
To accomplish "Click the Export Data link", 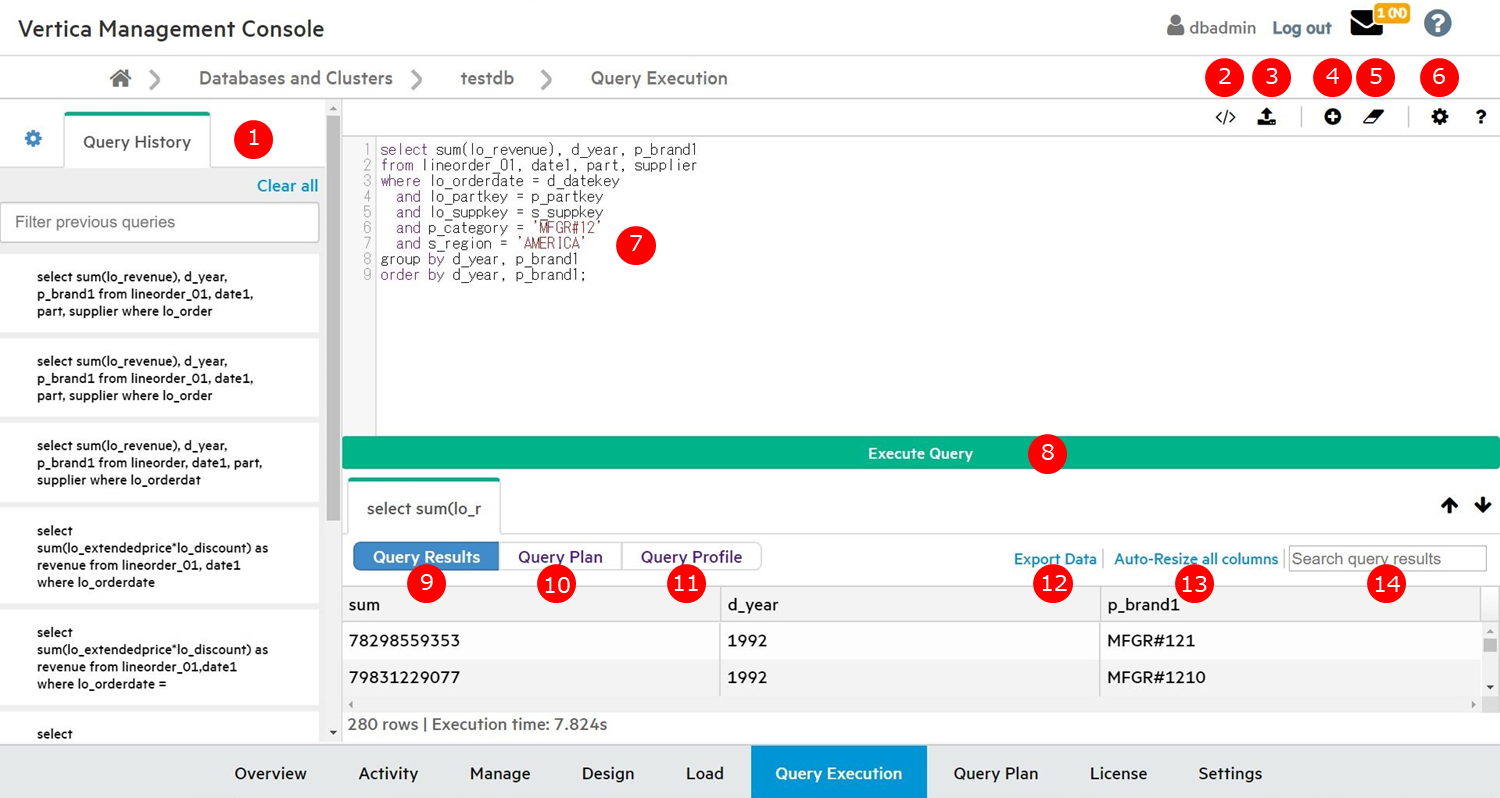I will (1055, 559).
